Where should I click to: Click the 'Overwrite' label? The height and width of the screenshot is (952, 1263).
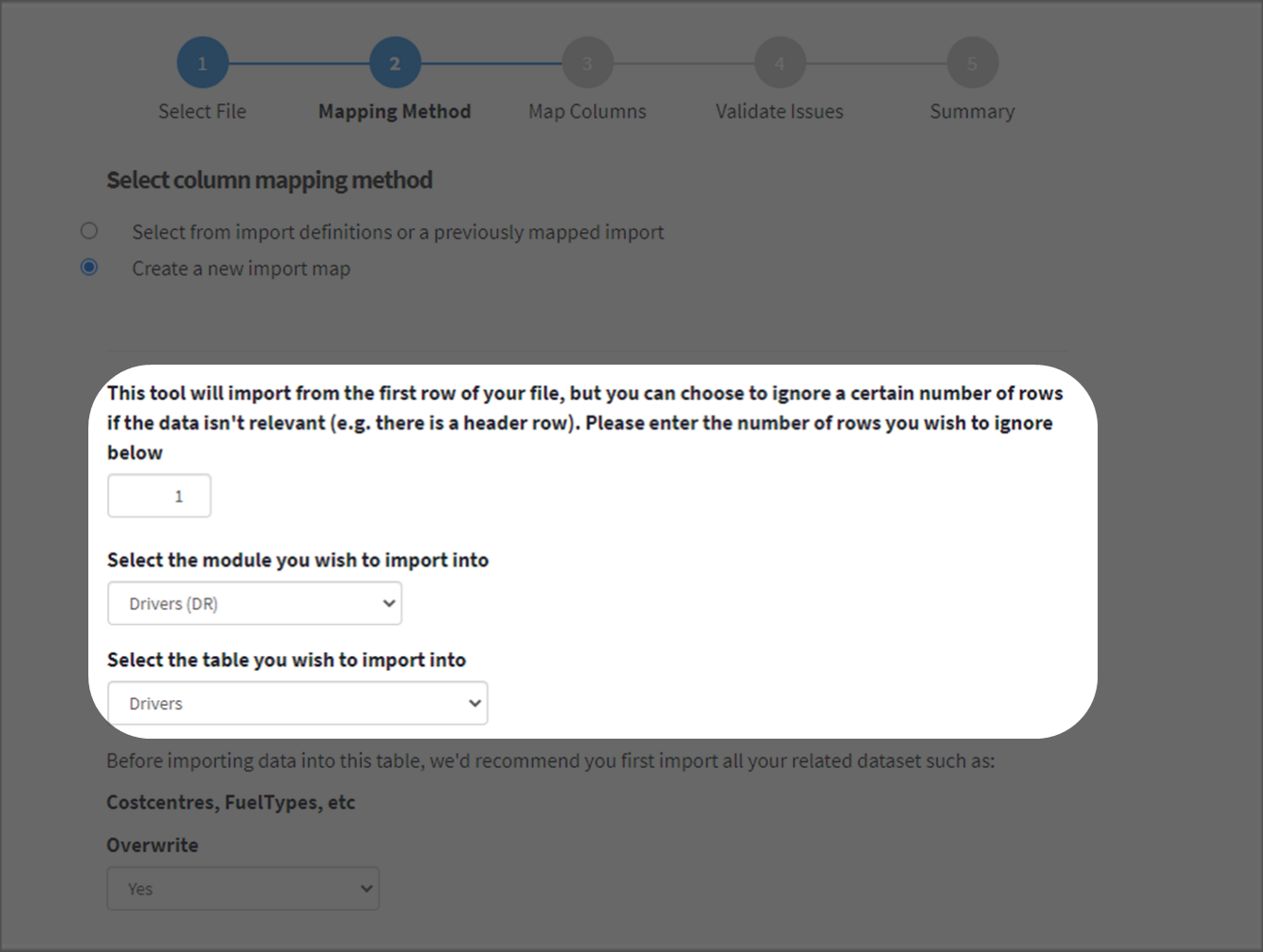coord(152,845)
